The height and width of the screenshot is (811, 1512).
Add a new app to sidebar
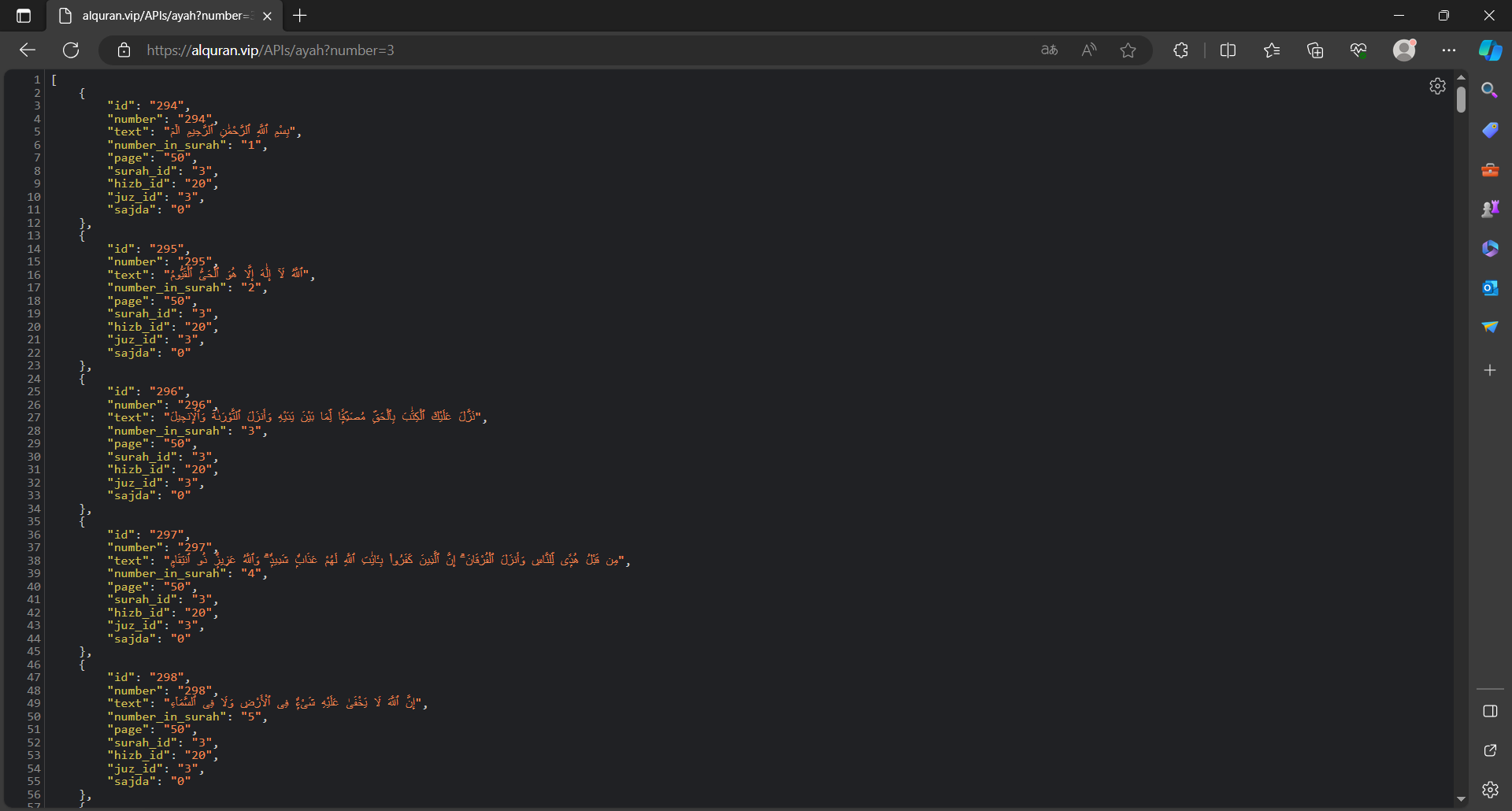tap(1490, 370)
